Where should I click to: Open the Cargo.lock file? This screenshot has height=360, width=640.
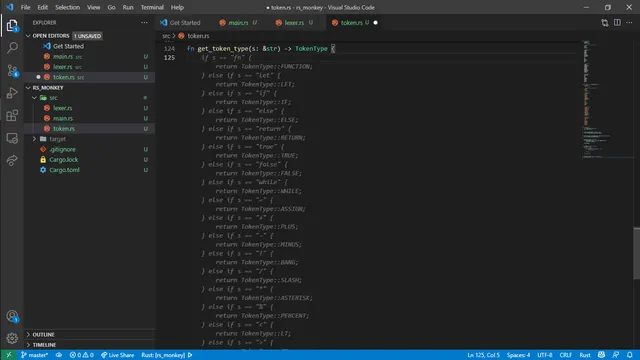(x=89, y=160)
